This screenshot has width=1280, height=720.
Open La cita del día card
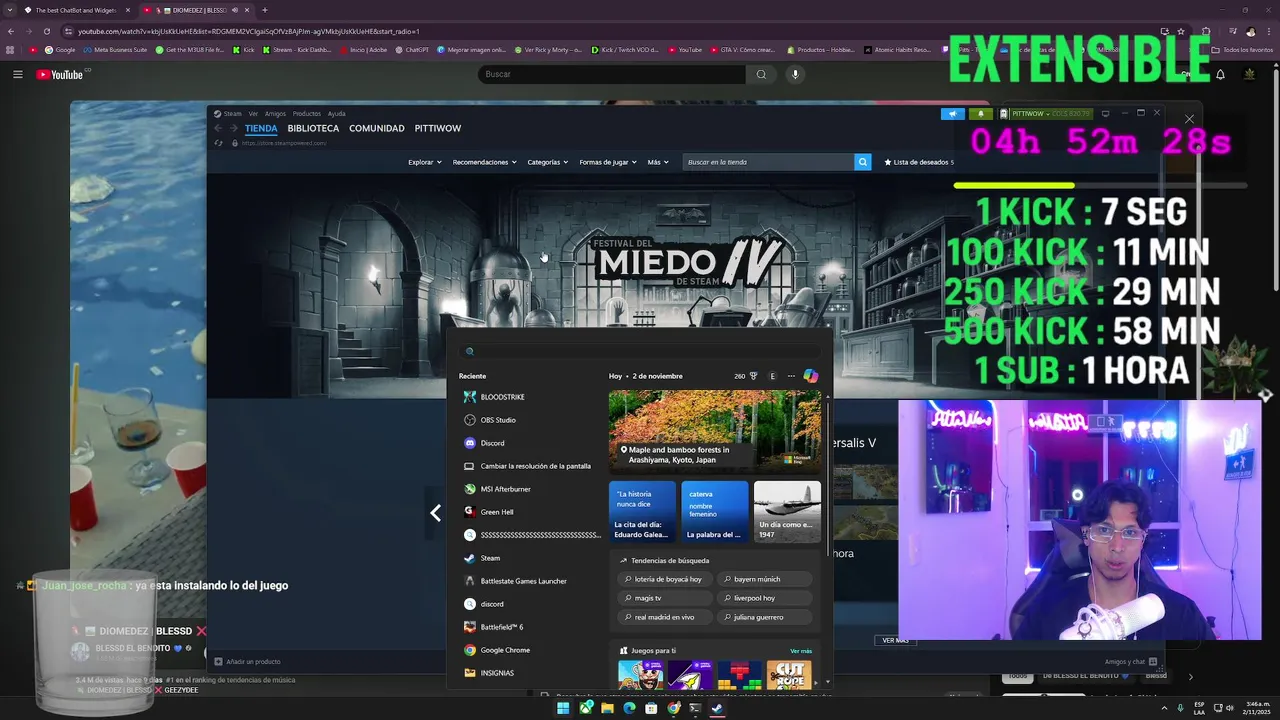coord(642,511)
